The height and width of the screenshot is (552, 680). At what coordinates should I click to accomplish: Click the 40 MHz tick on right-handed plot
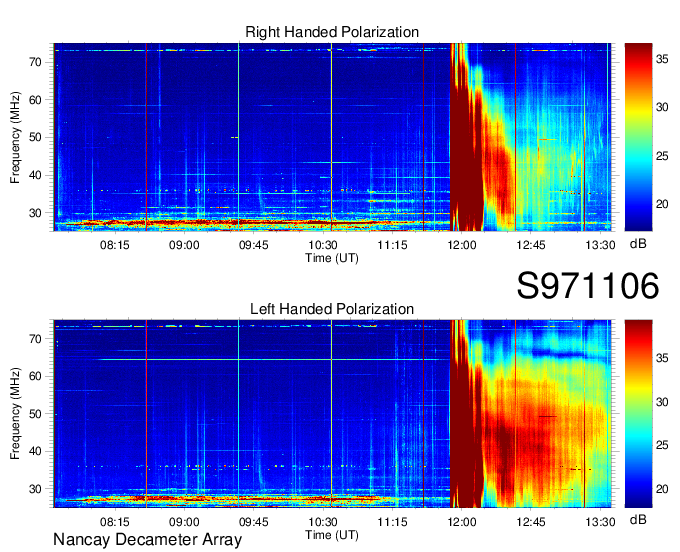(36, 175)
